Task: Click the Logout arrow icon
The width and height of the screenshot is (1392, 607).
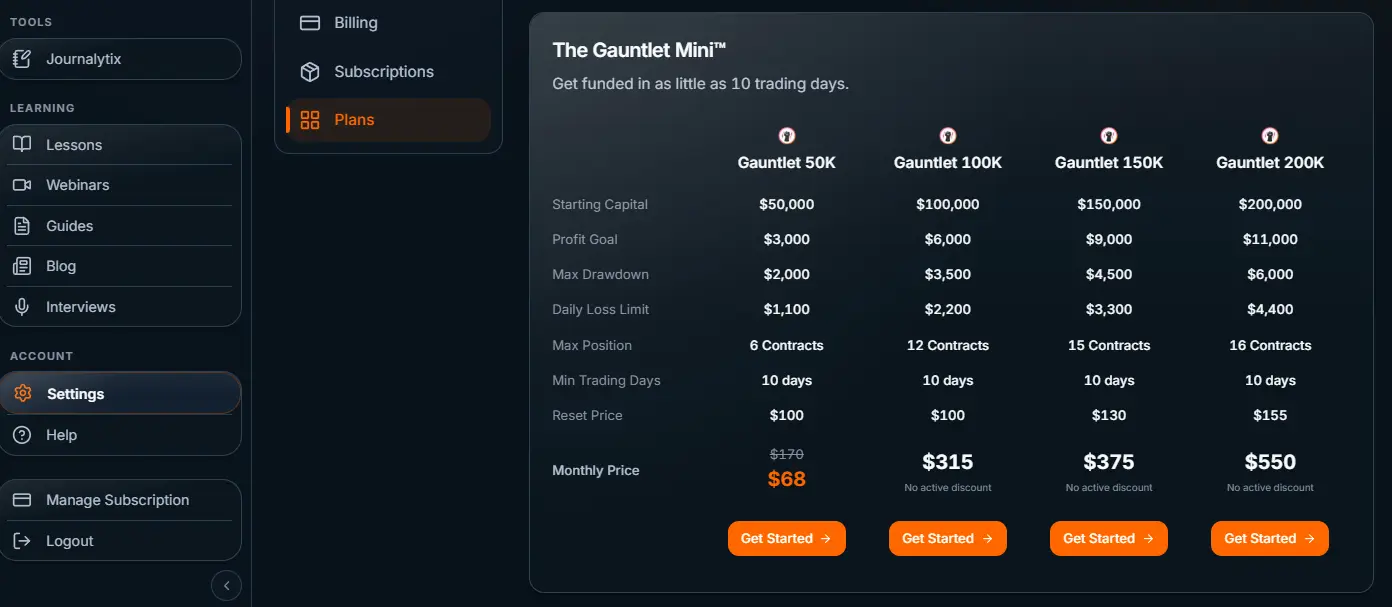Action: pyautogui.click(x=22, y=540)
